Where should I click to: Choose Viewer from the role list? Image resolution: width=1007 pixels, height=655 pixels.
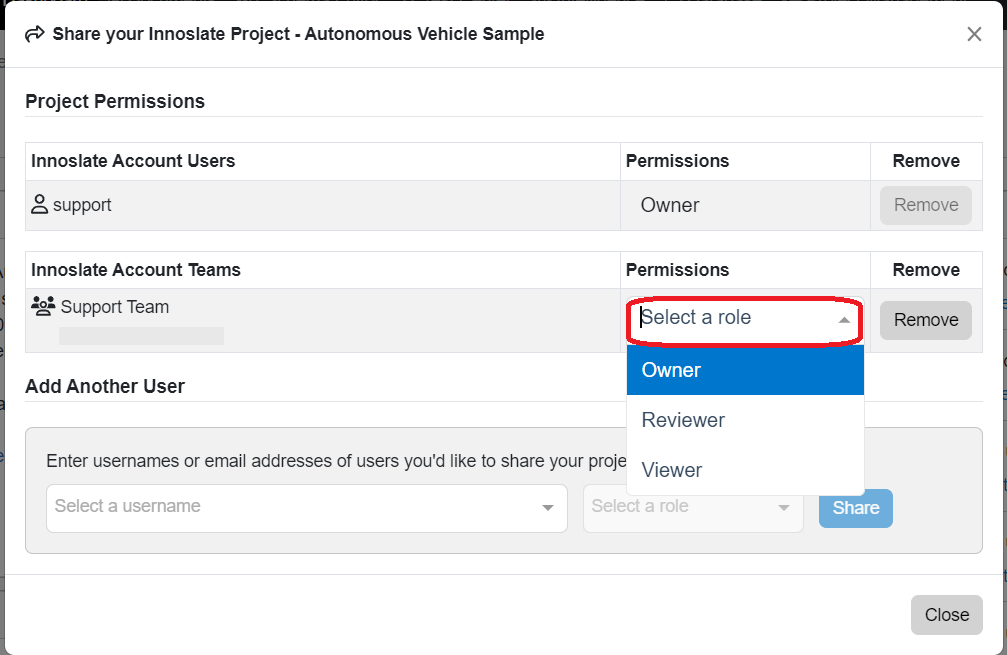(745, 470)
